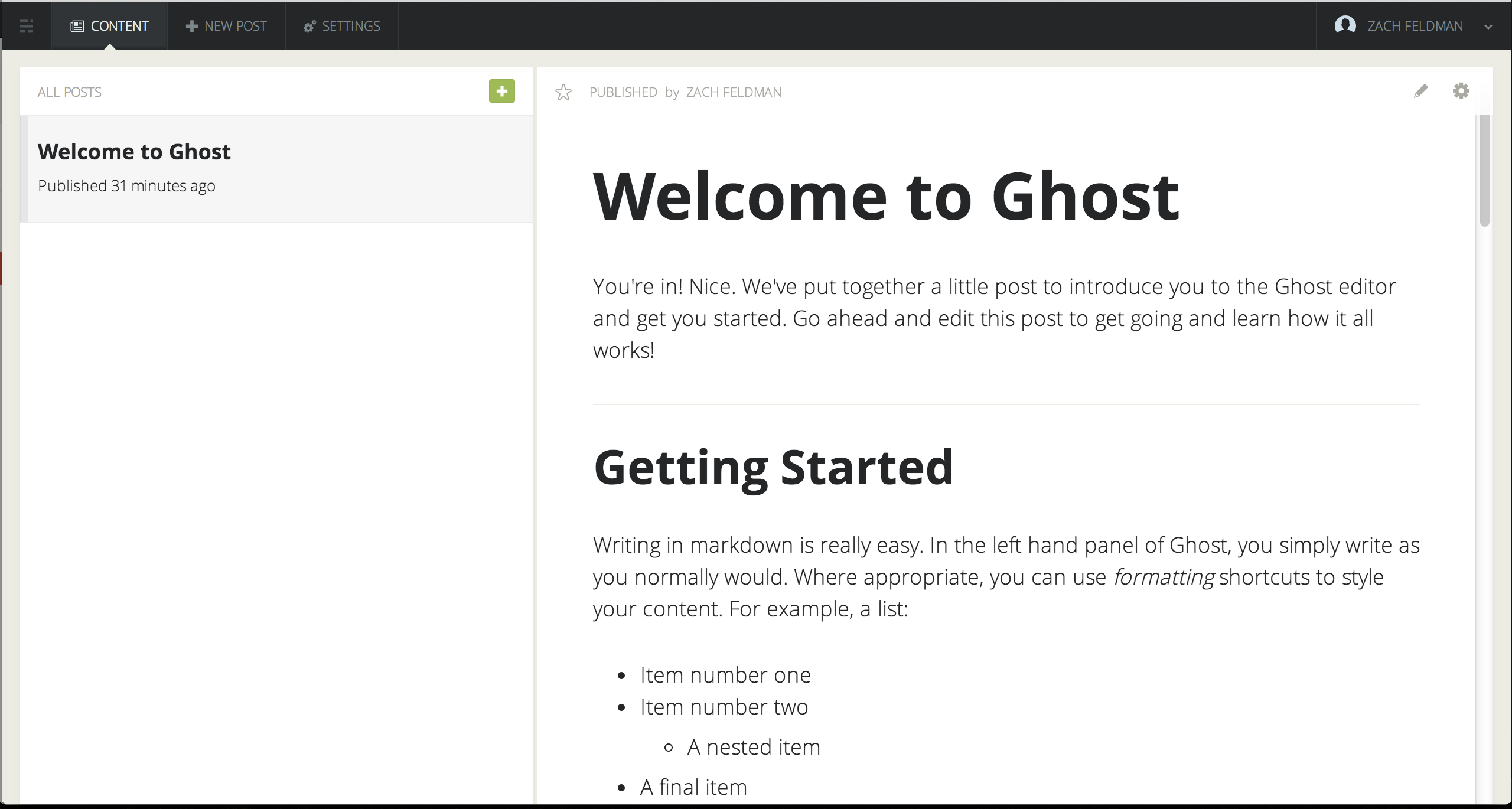Image resolution: width=1512 pixels, height=809 pixels.
Task: Open post settings gear icon
Action: tap(1461, 91)
